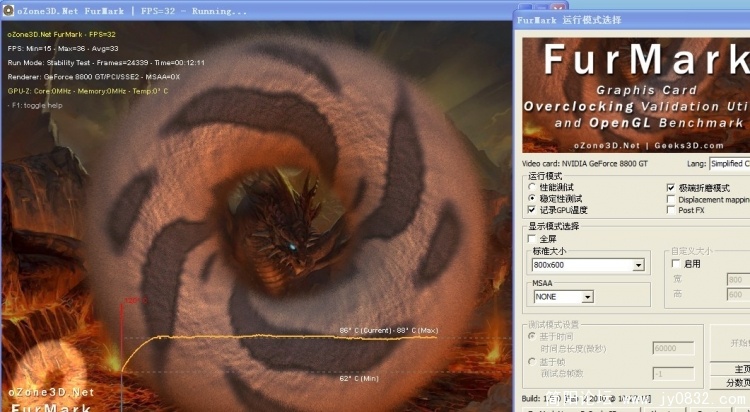Tick the 全屏 fullscreen checkbox
This screenshot has width=750, height=412.
531,238
